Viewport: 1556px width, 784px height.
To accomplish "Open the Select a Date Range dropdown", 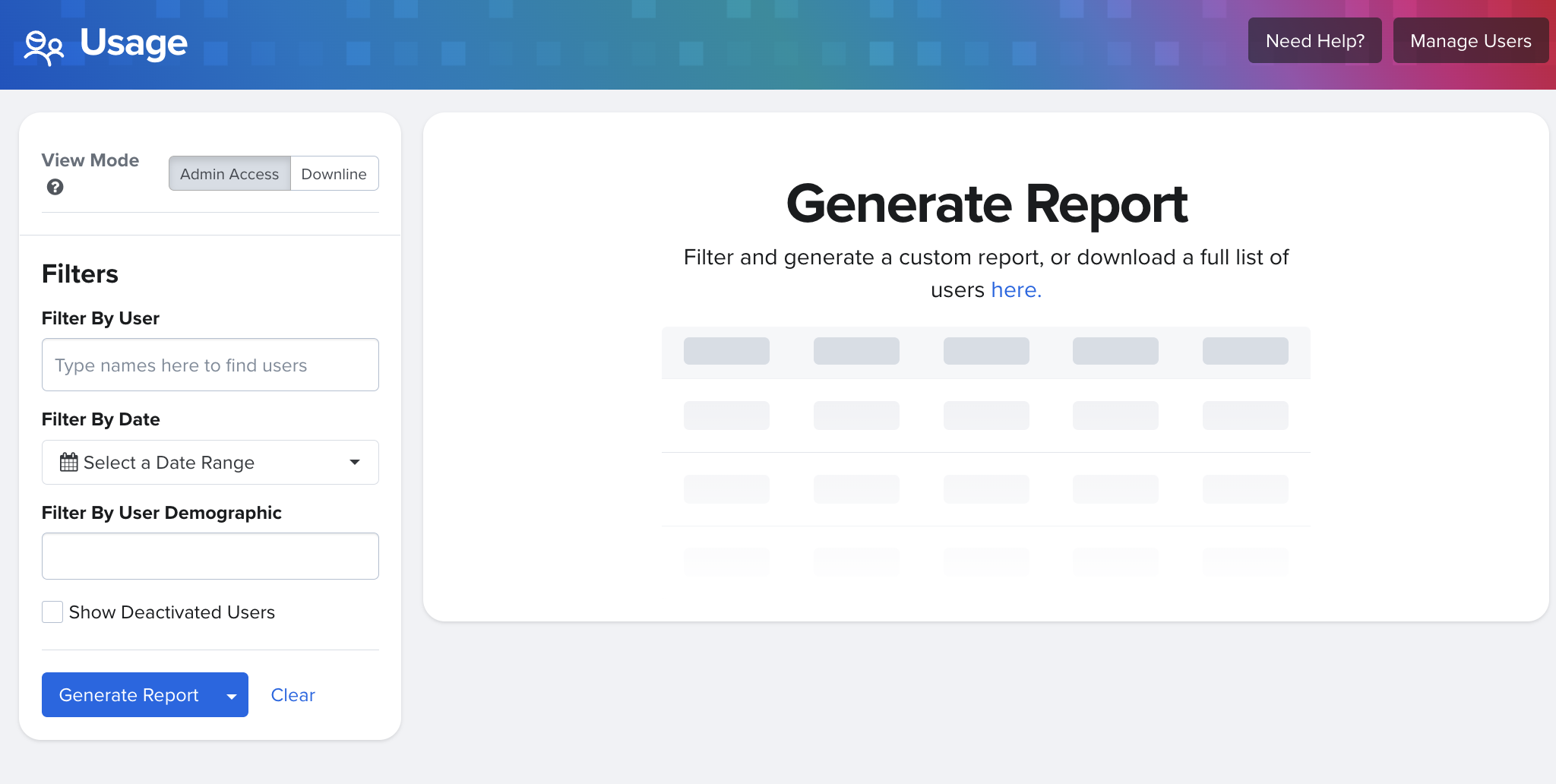I will click(x=210, y=462).
